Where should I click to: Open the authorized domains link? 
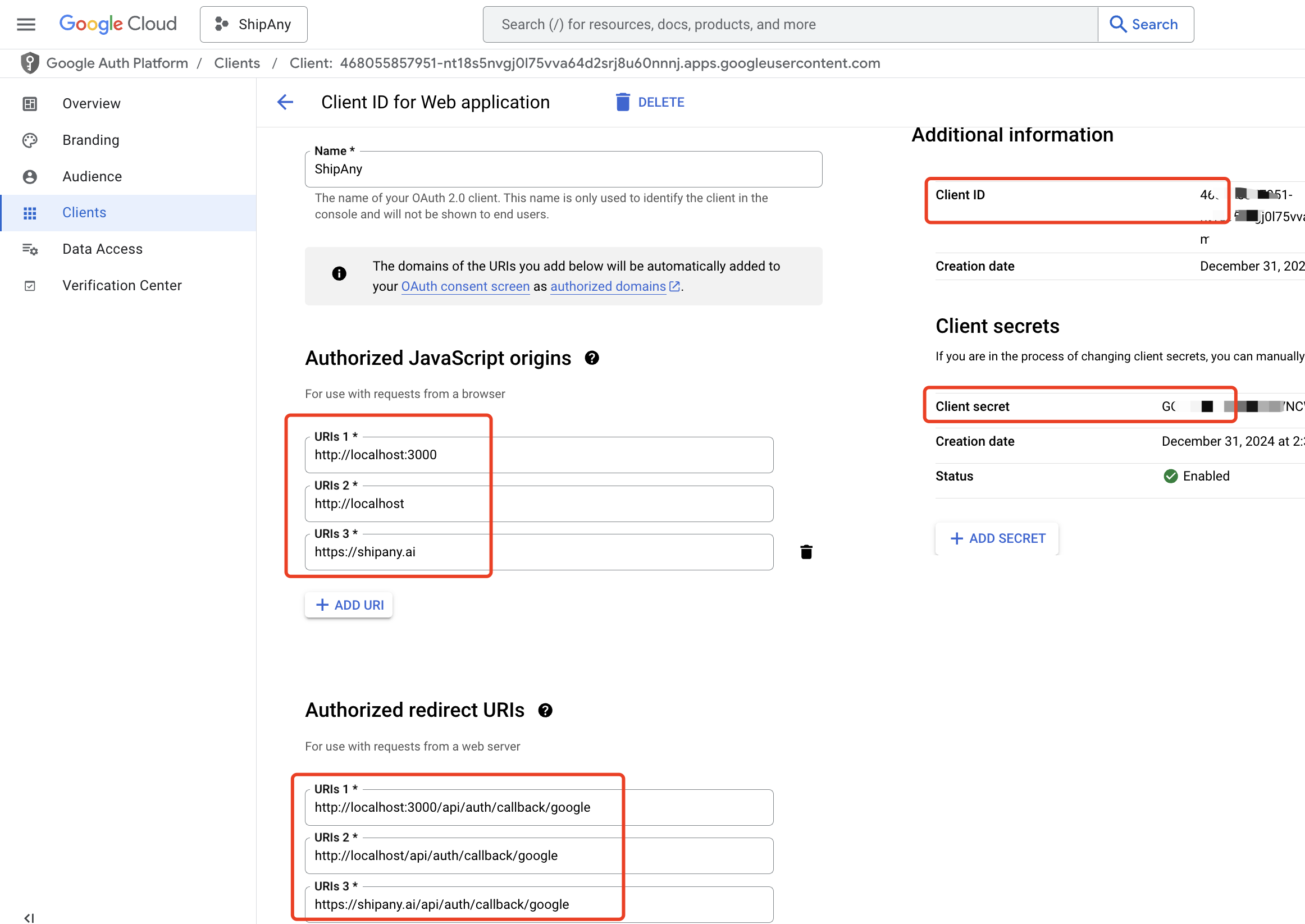click(608, 286)
